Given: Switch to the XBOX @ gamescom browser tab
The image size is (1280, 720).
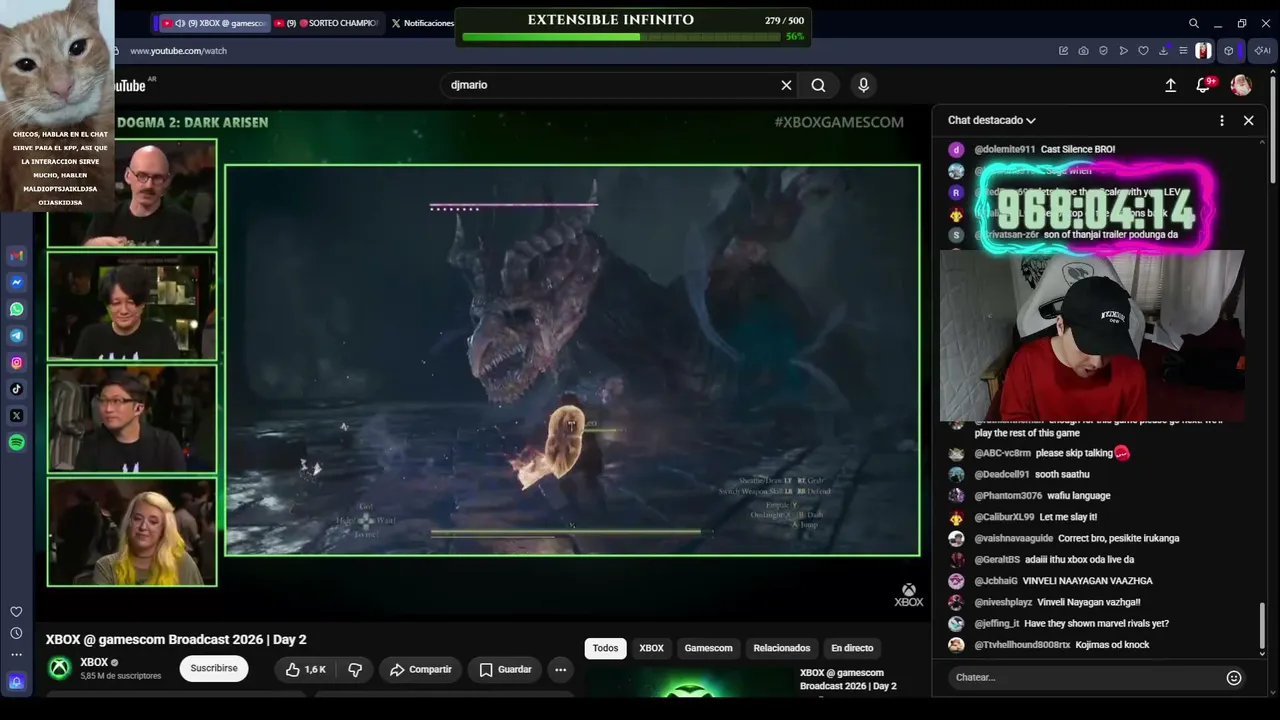Looking at the screenshot, I should click(x=214, y=23).
